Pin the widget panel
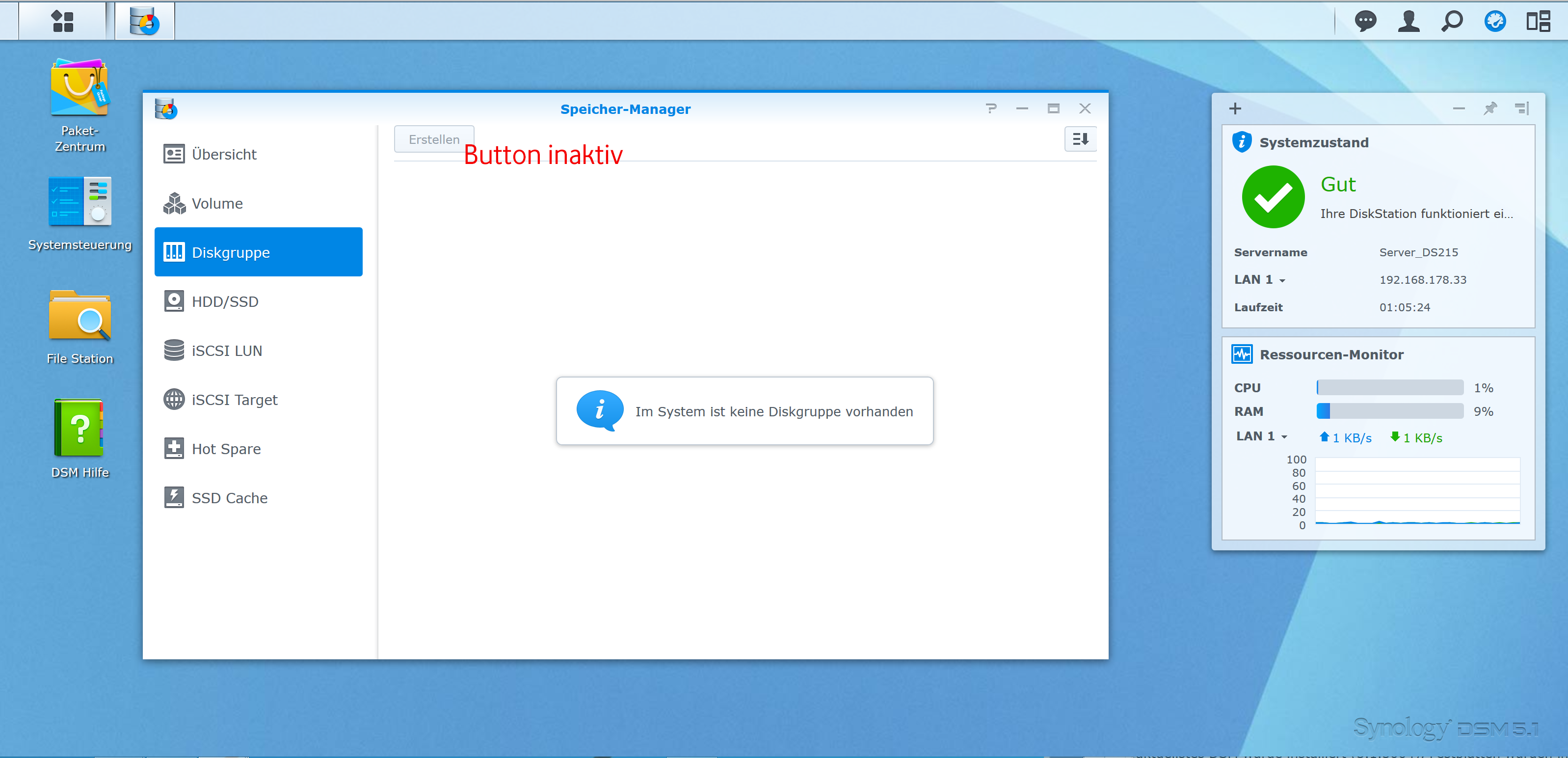1568x758 pixels. pyautogui.click(x=1489, y=108)
